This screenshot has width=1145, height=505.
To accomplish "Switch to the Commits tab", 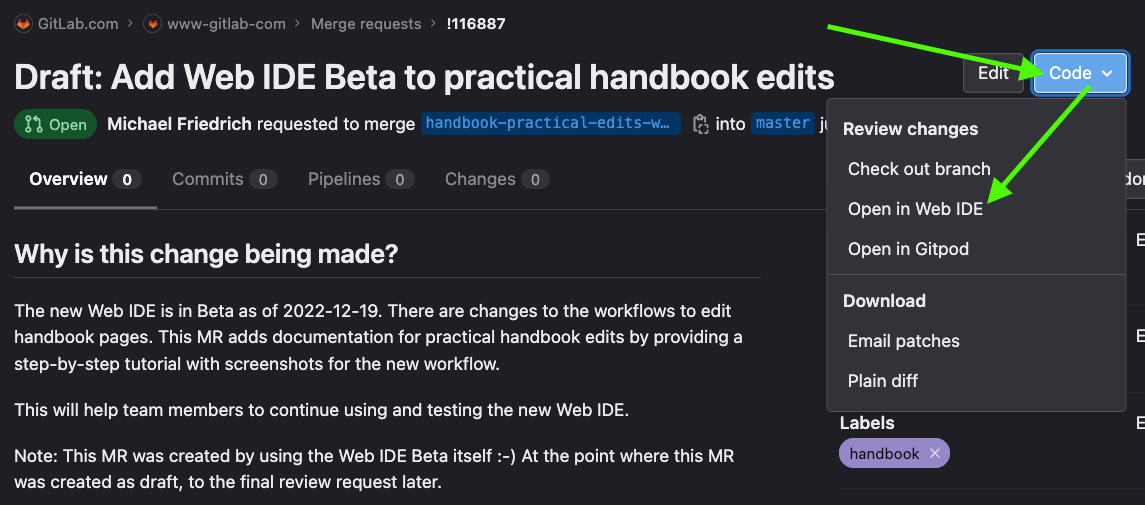I will pos(224,179).
